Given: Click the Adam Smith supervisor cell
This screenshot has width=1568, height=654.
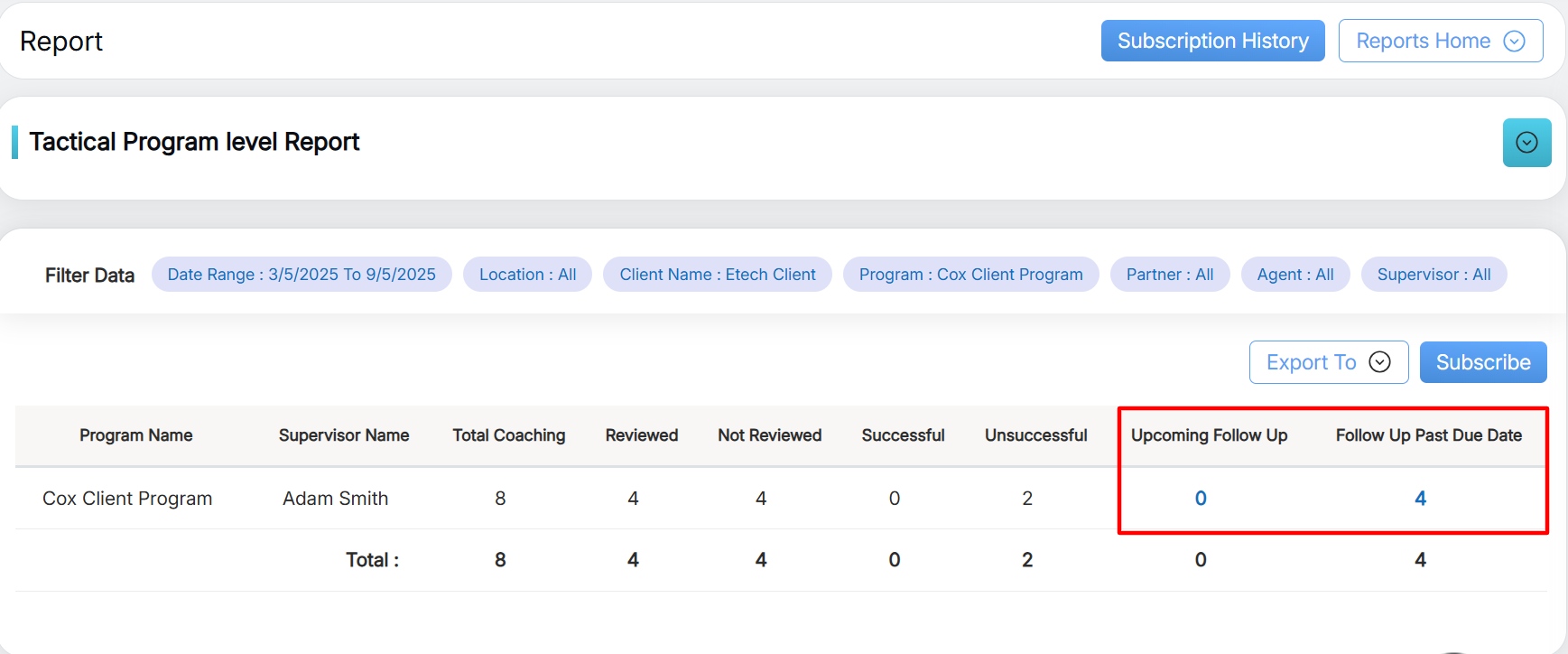Looking at the screenshot, I should 335,499.
